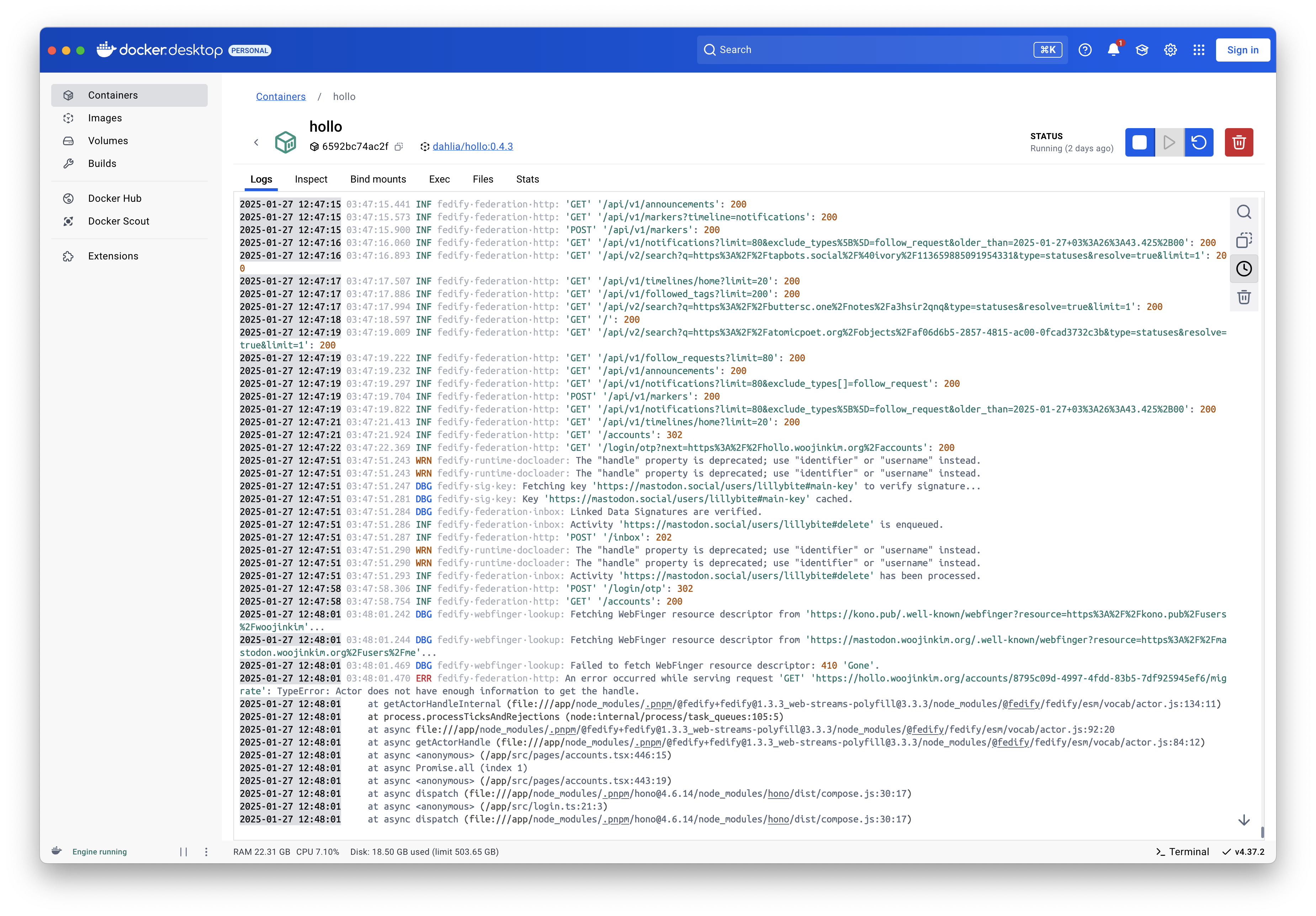Image resolution: width=1316 pixels, height=916 pixels.
Task: Clear the logs with the terminal trash icon
Action: click(1244, 297)
